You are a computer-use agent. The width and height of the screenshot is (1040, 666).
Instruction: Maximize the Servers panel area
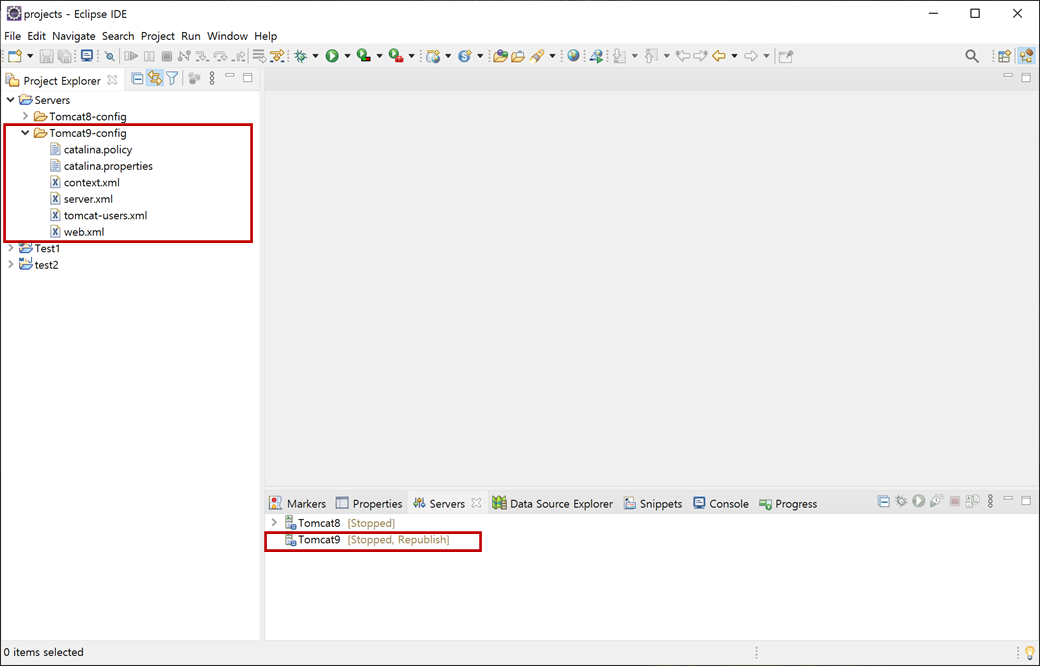[x=1026, y=500]
